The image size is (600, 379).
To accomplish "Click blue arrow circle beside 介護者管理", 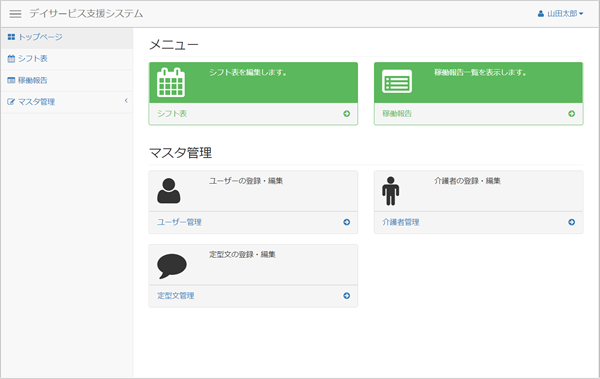I will coord(572,222).
